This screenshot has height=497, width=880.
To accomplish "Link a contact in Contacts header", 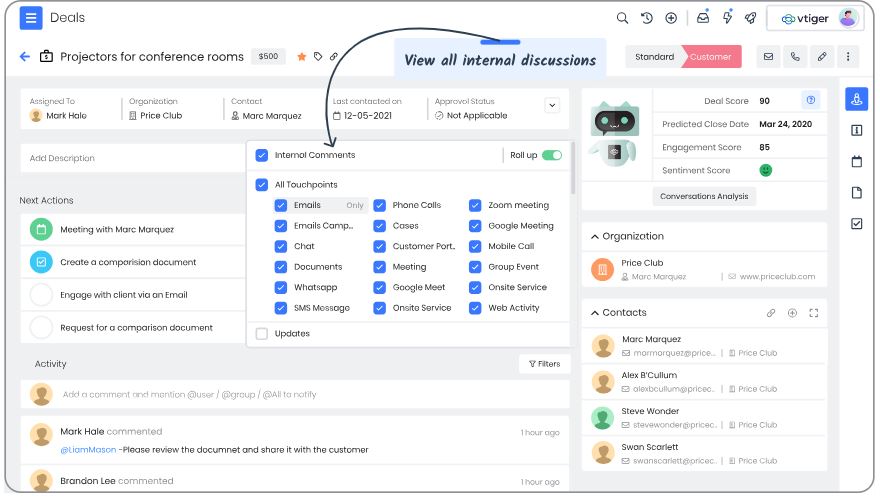I will (771, 313).
